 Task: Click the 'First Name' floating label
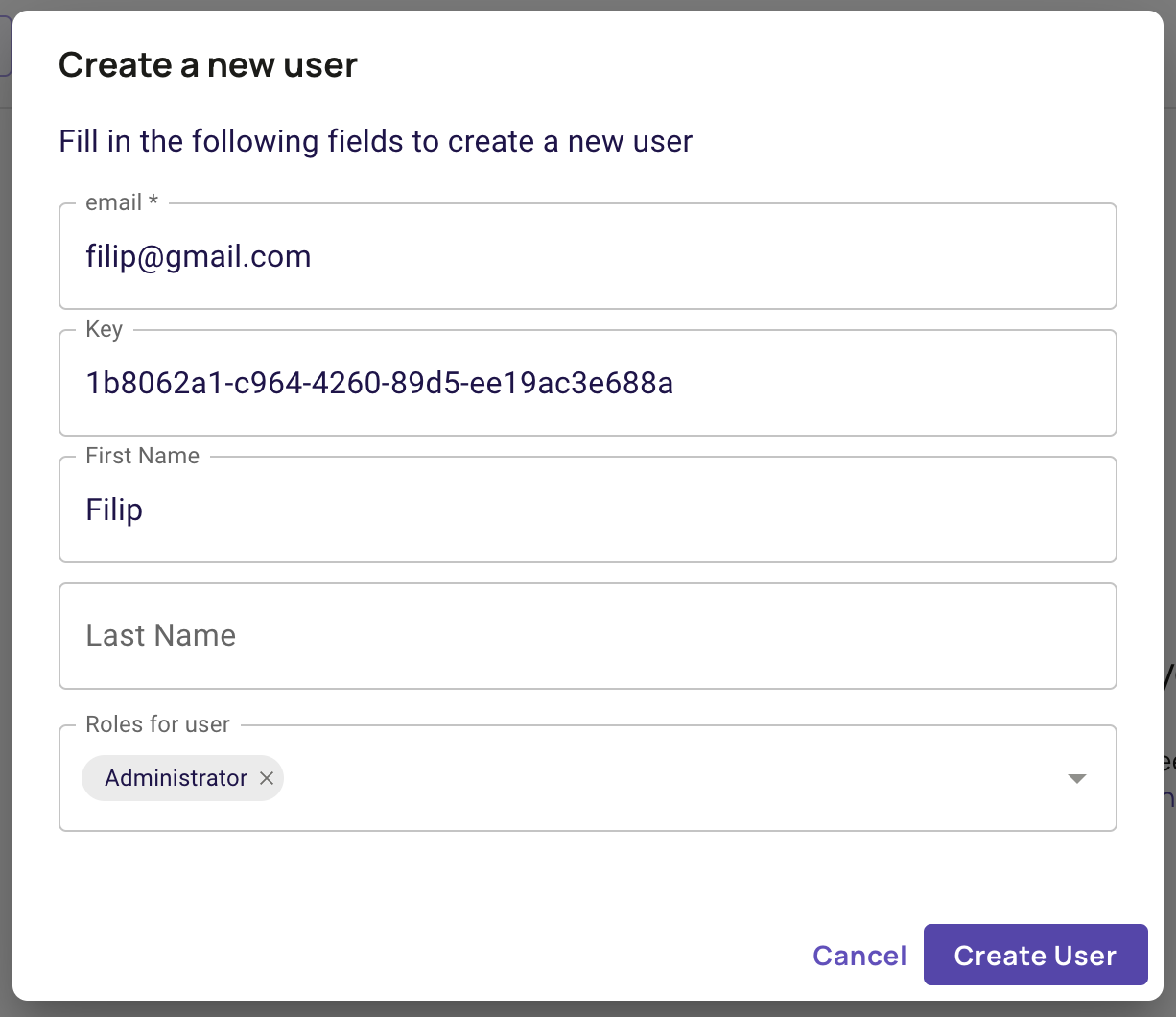(142, 456)
